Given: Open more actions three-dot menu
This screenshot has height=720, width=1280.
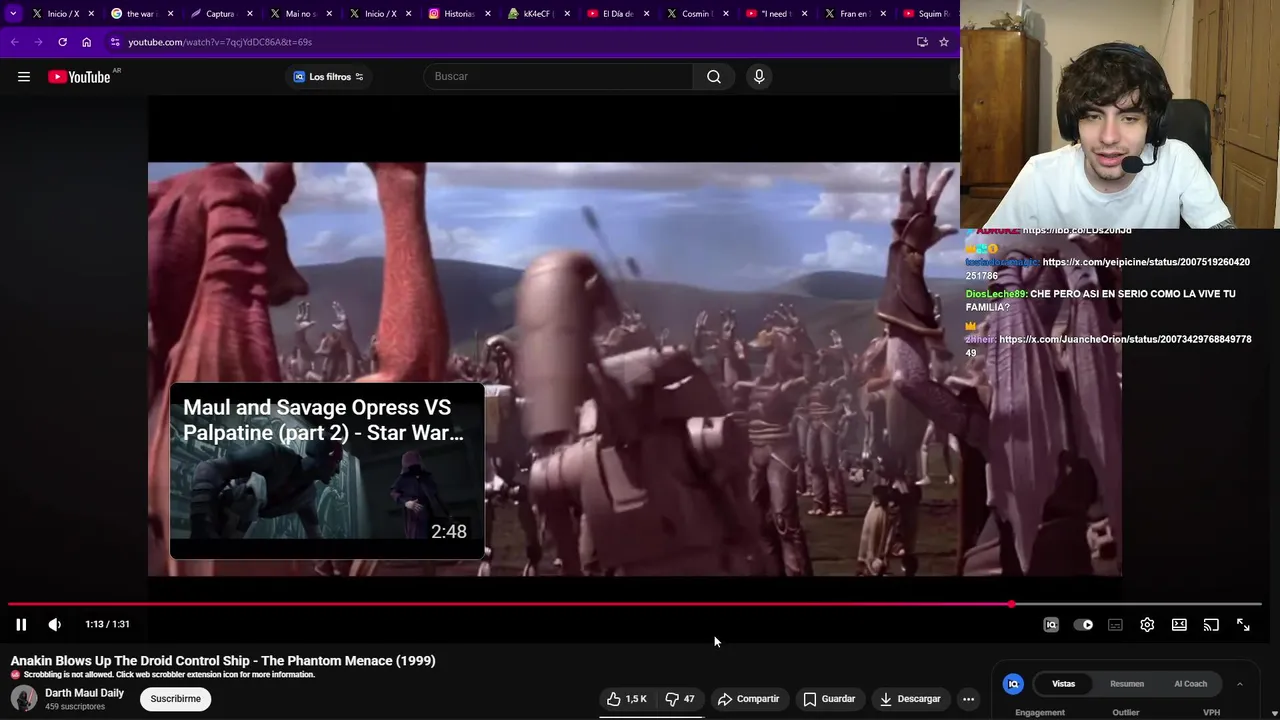Looking at the screenshot, I should click(x=968, y=699).
